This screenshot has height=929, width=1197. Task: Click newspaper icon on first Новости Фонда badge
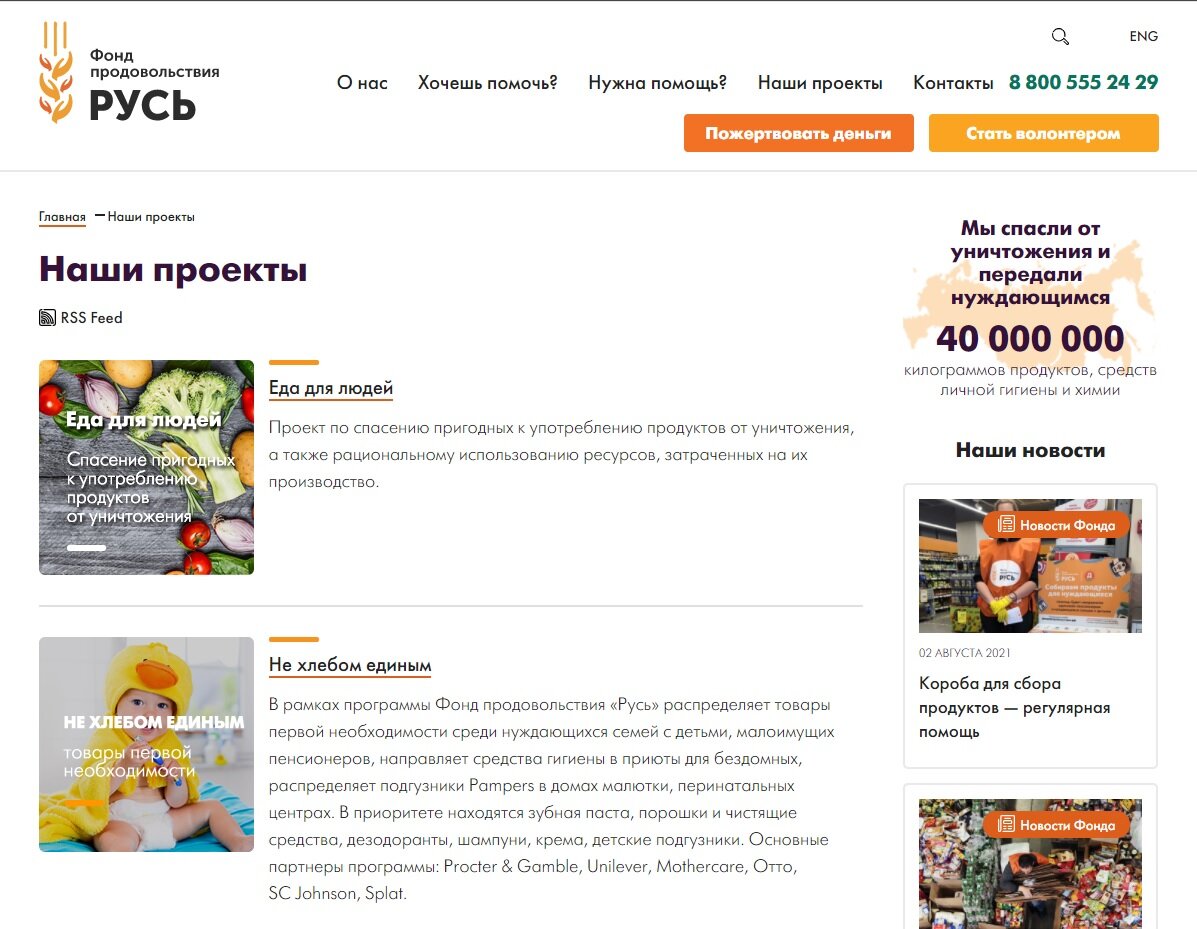pos(1006,524)
